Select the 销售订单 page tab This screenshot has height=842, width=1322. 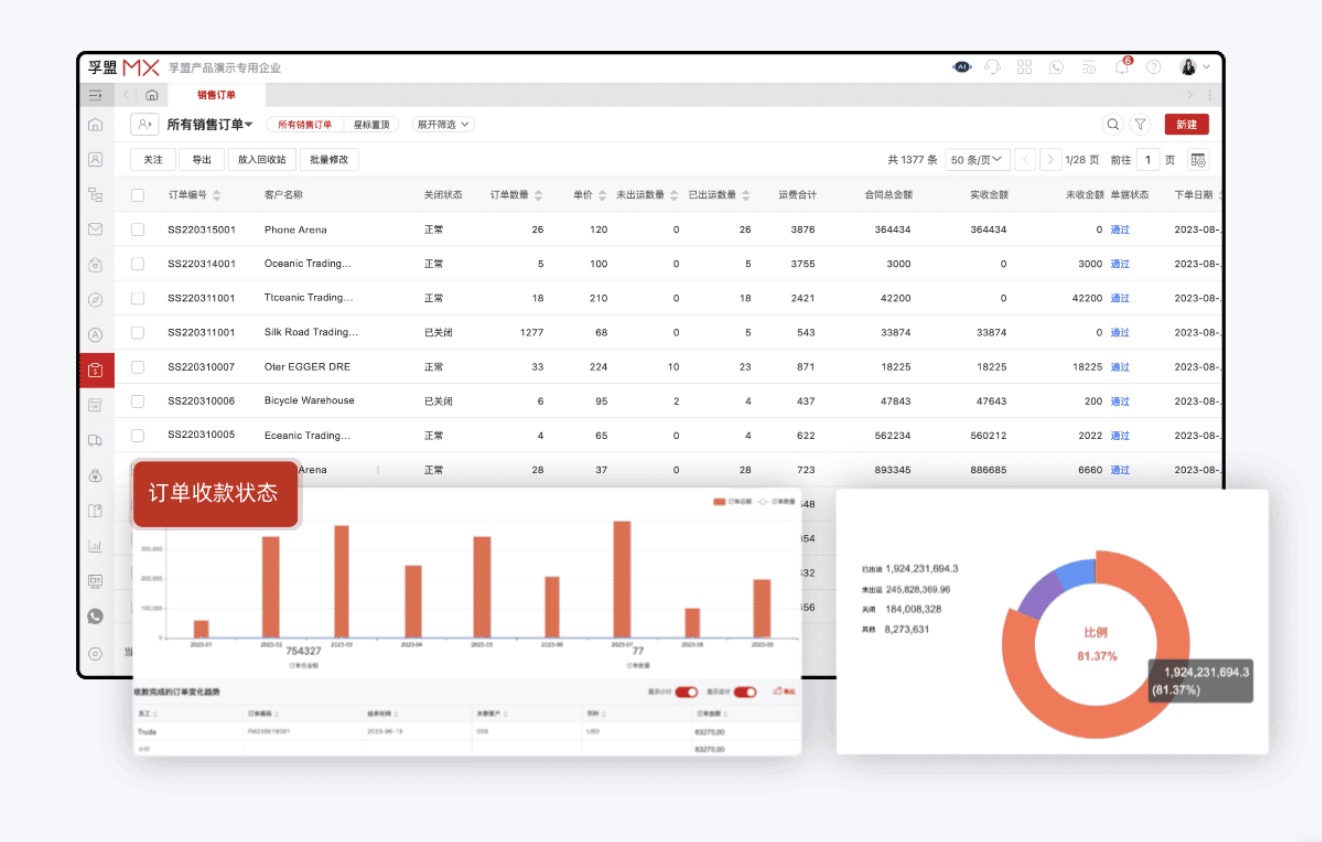pos(216,95)
